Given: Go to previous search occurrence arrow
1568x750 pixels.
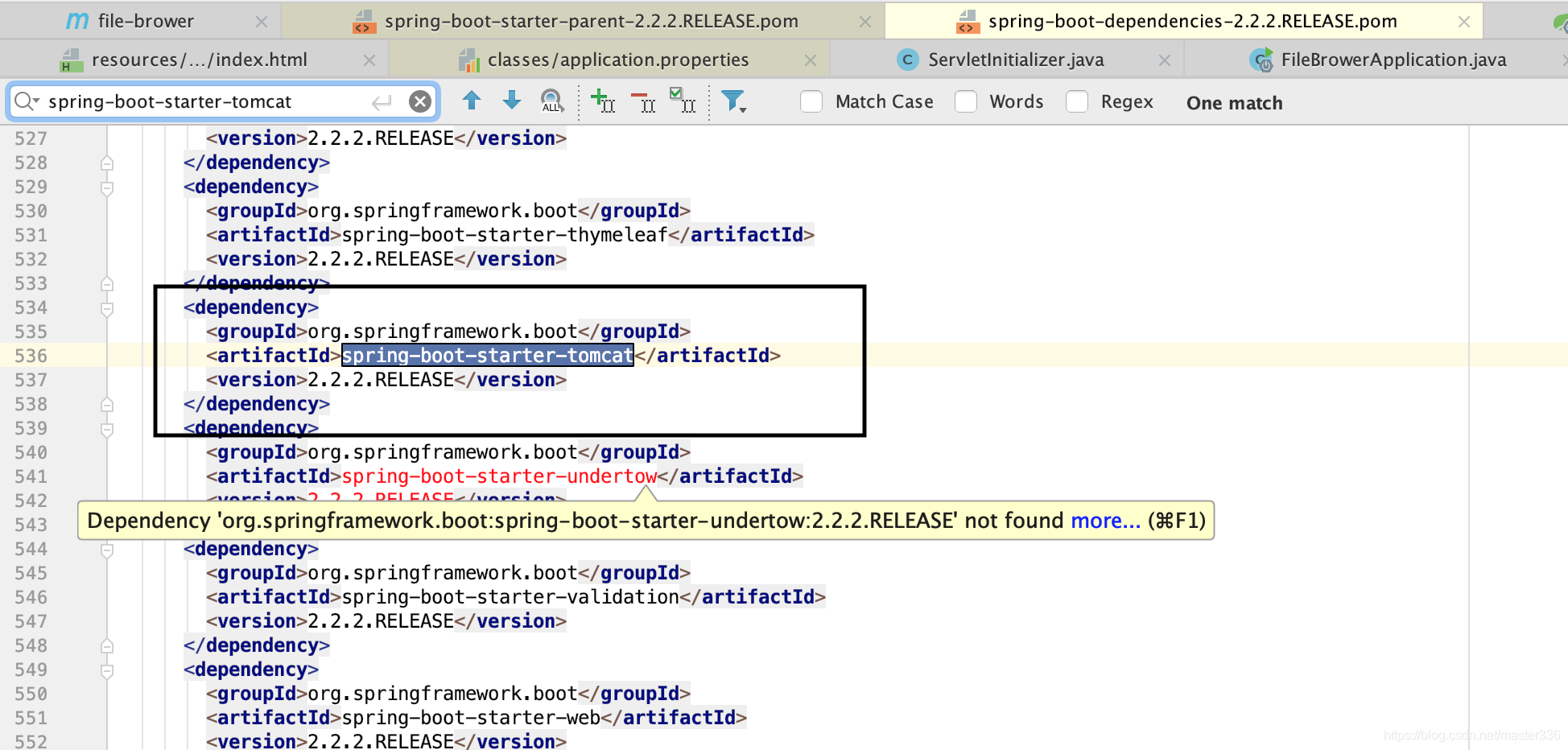Looking at the screenshot, I should [472, 101].
